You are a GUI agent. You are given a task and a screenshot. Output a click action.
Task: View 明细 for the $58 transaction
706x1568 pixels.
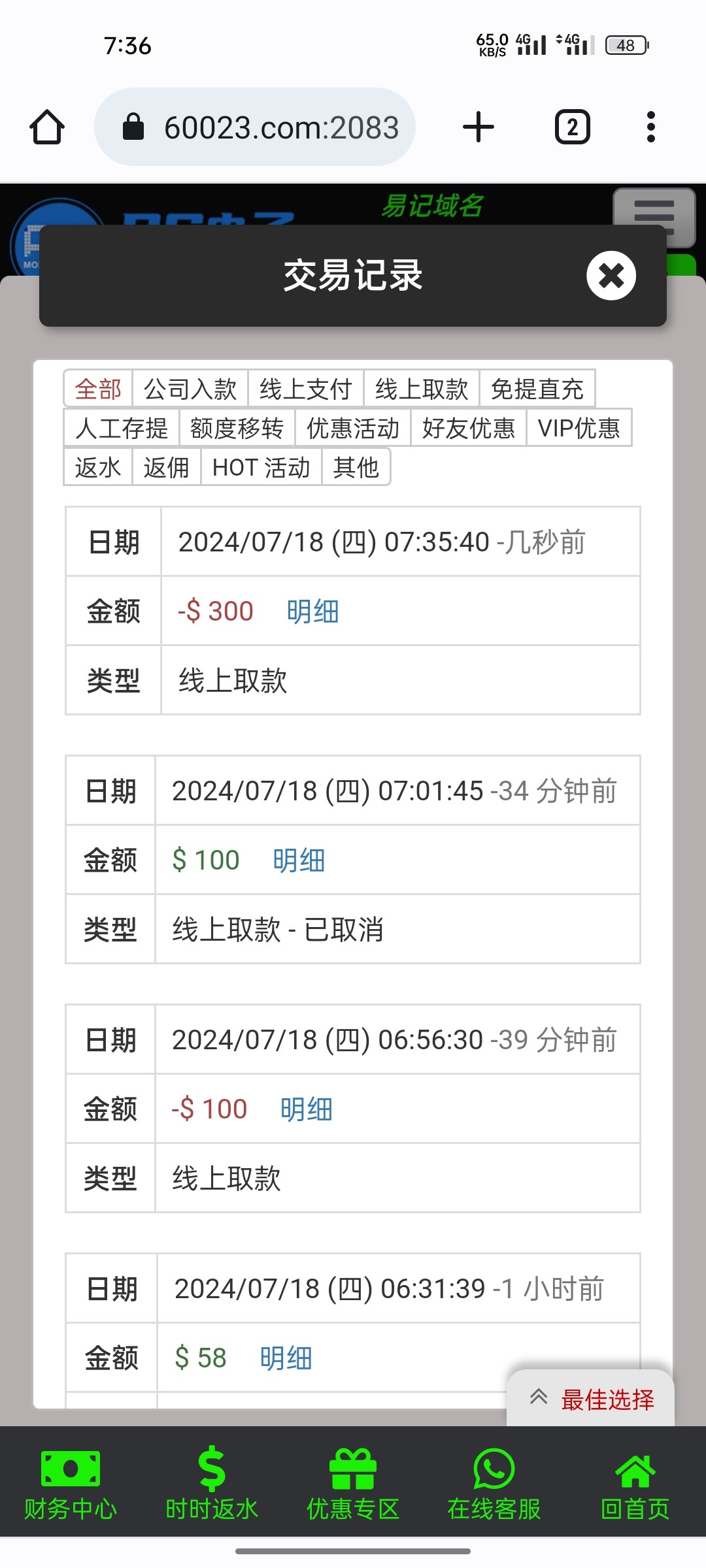(x=286, y=1358)
